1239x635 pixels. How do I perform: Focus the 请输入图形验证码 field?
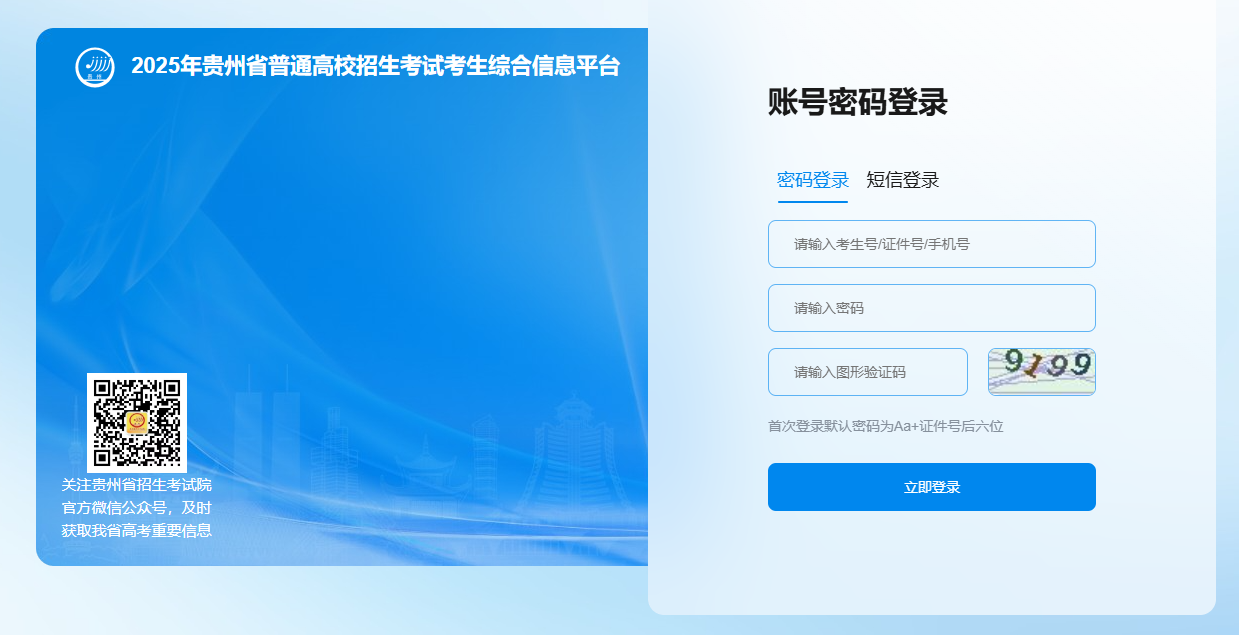click(868, 372)
